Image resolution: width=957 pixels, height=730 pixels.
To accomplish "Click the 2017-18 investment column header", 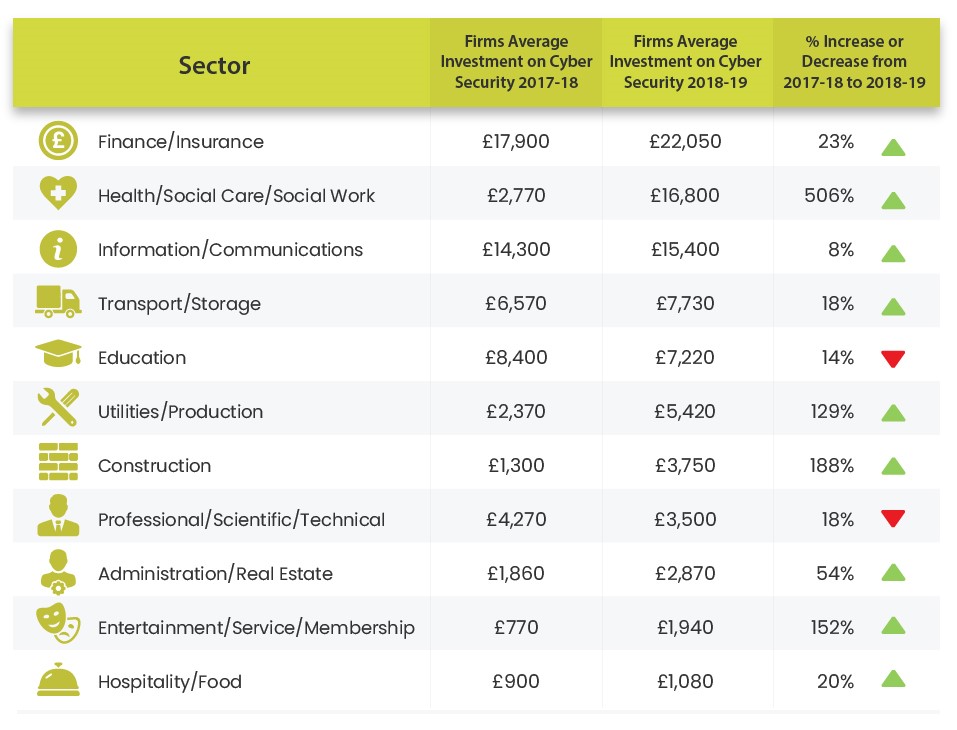I will click(x=516, y=62).
